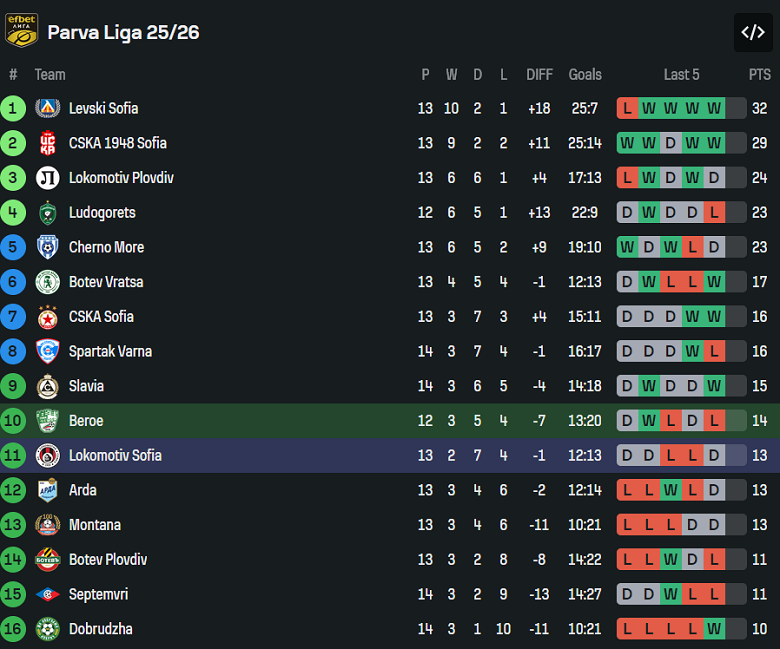Click the Goals column header

click(x=585, y=74)
